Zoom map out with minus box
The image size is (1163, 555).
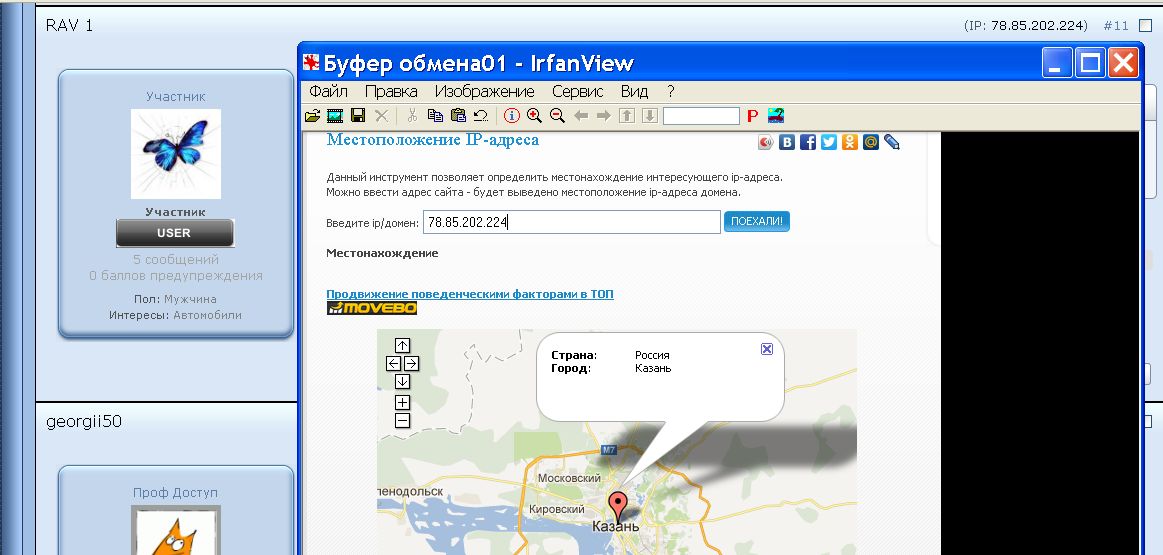pyautogui.click(x=402, y=421)
